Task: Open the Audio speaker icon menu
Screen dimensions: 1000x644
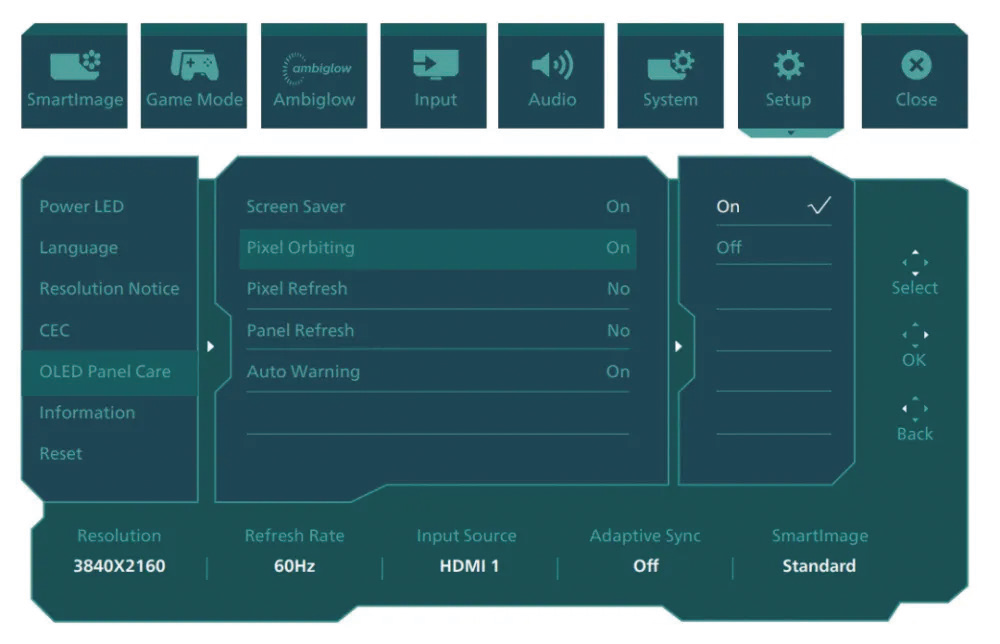Action: point(552,64)
